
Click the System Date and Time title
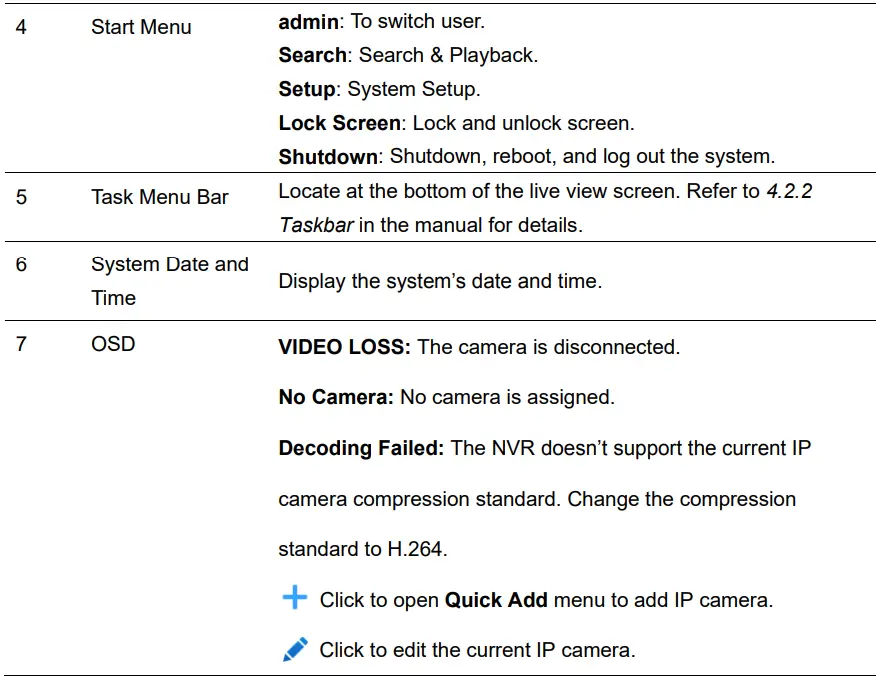tap(169, 281)
